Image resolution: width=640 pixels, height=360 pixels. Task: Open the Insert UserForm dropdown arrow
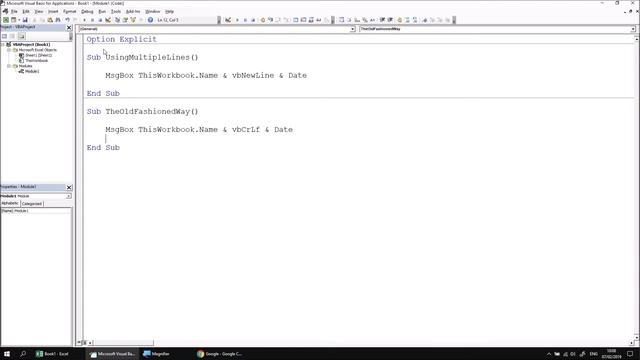[x=19, y=20]
